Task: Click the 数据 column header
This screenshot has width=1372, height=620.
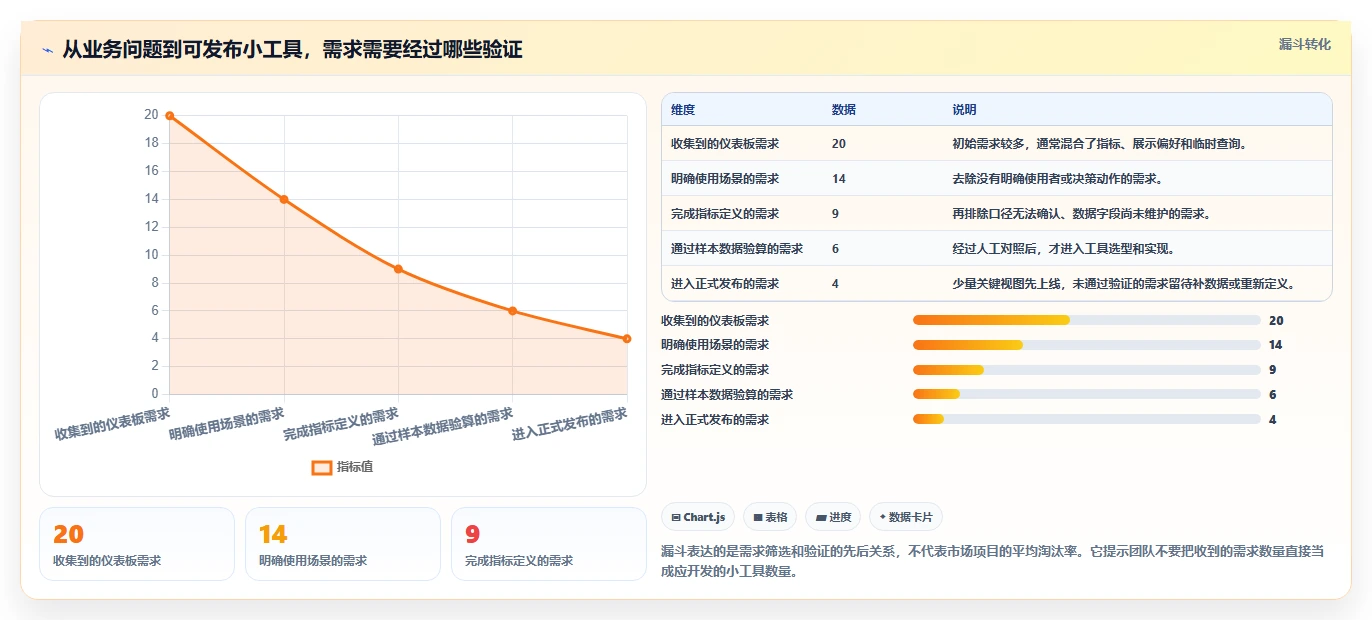Action: tap(844, 110)
